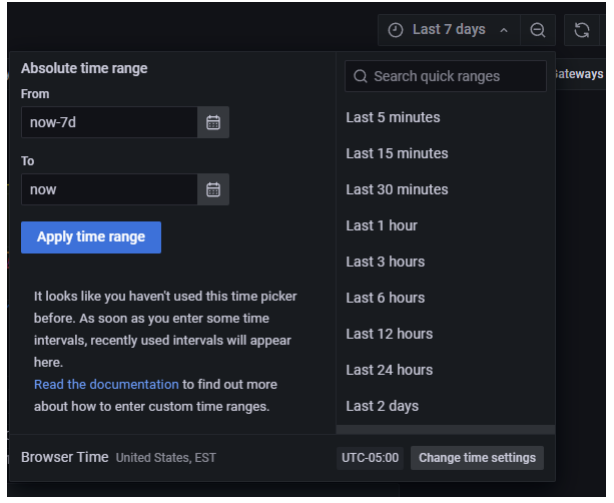This screenshot has height=503, width=614.
Task: Click the search magnifier icon
Action: coord(360,76)
